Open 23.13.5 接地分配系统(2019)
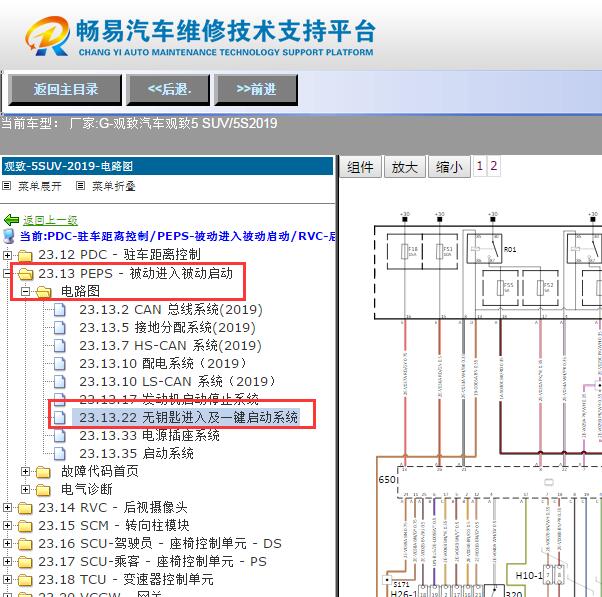Viewport: 602px width, 597px height. point(167,328)
